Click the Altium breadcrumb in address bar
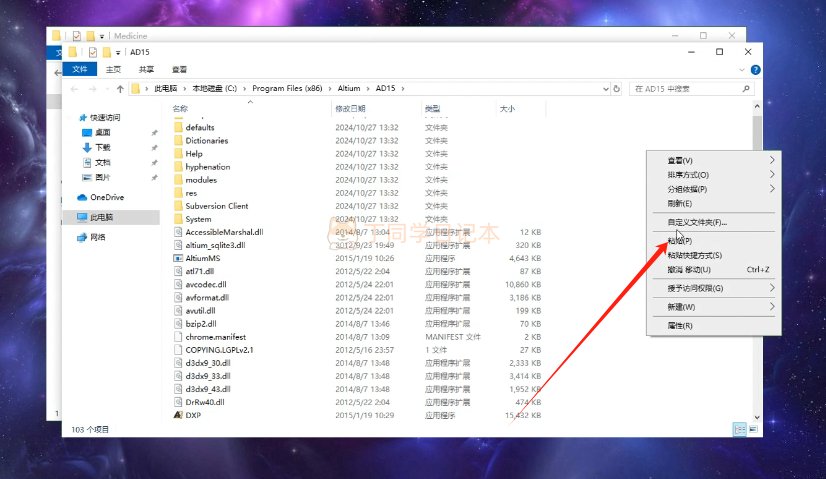 (347, 89)
